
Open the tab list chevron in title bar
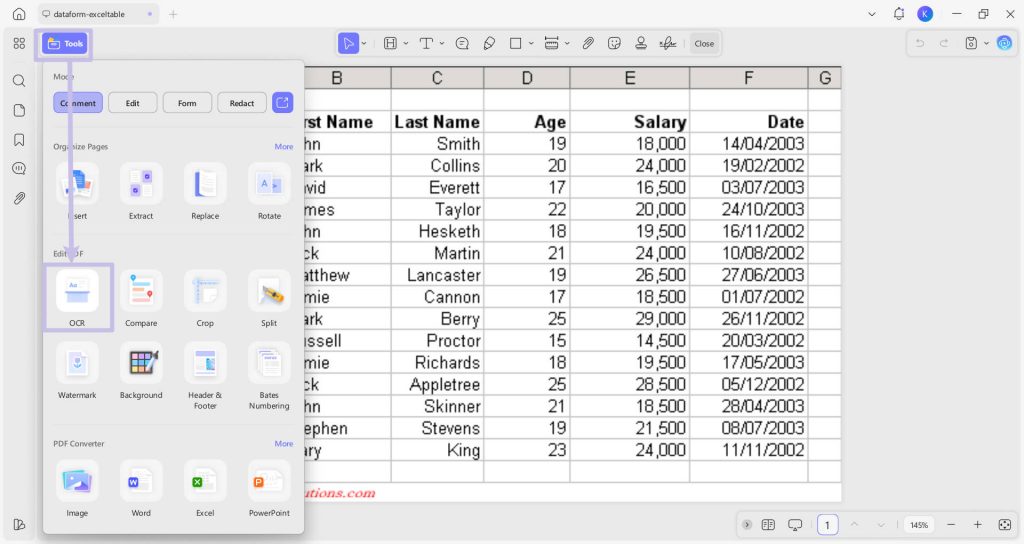click(x=872, y=14)
